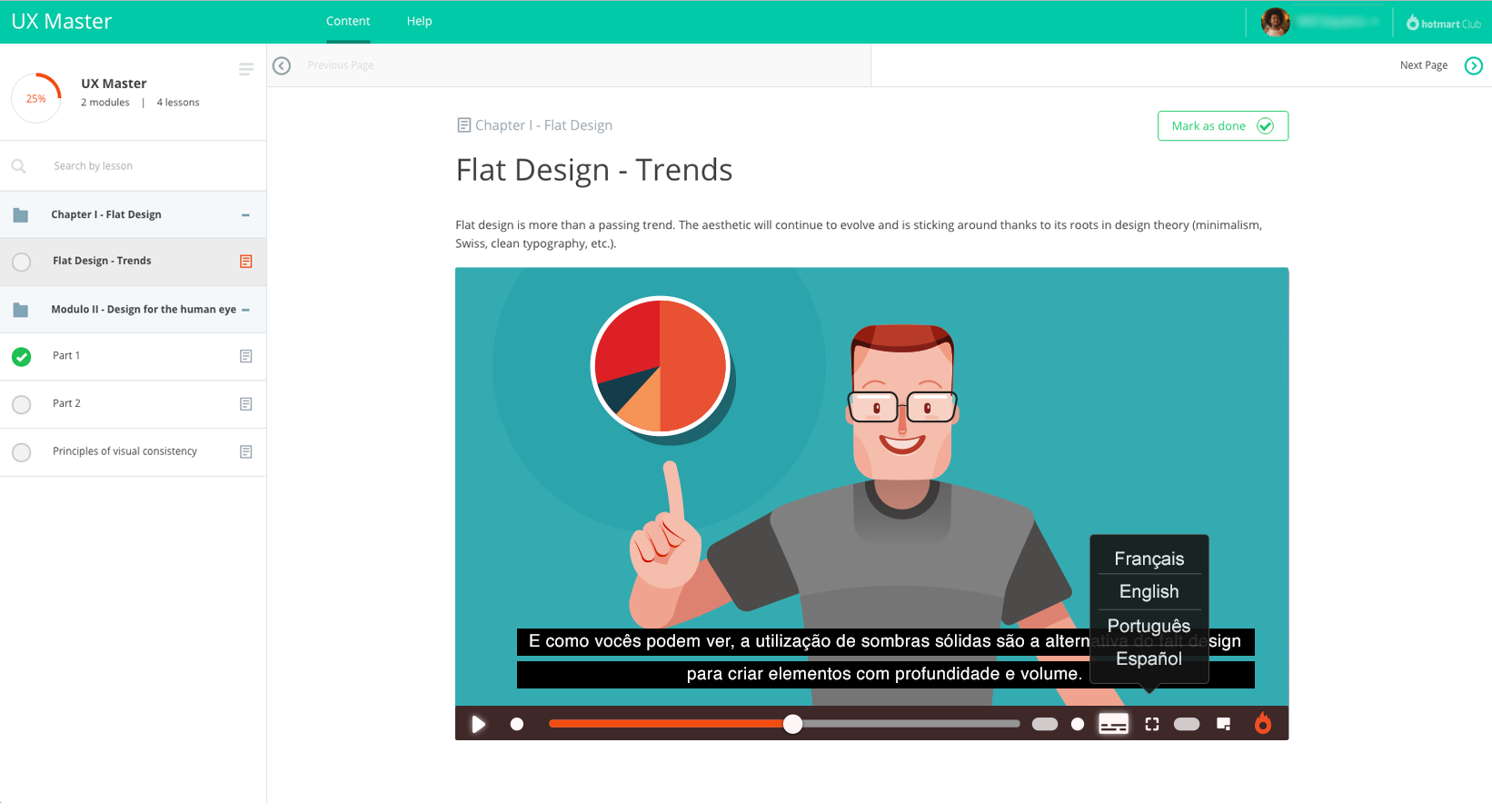Screen dimensions: 1492x812
Task: Open the picture-in-picture player icon
Action: coord(1224,724)
